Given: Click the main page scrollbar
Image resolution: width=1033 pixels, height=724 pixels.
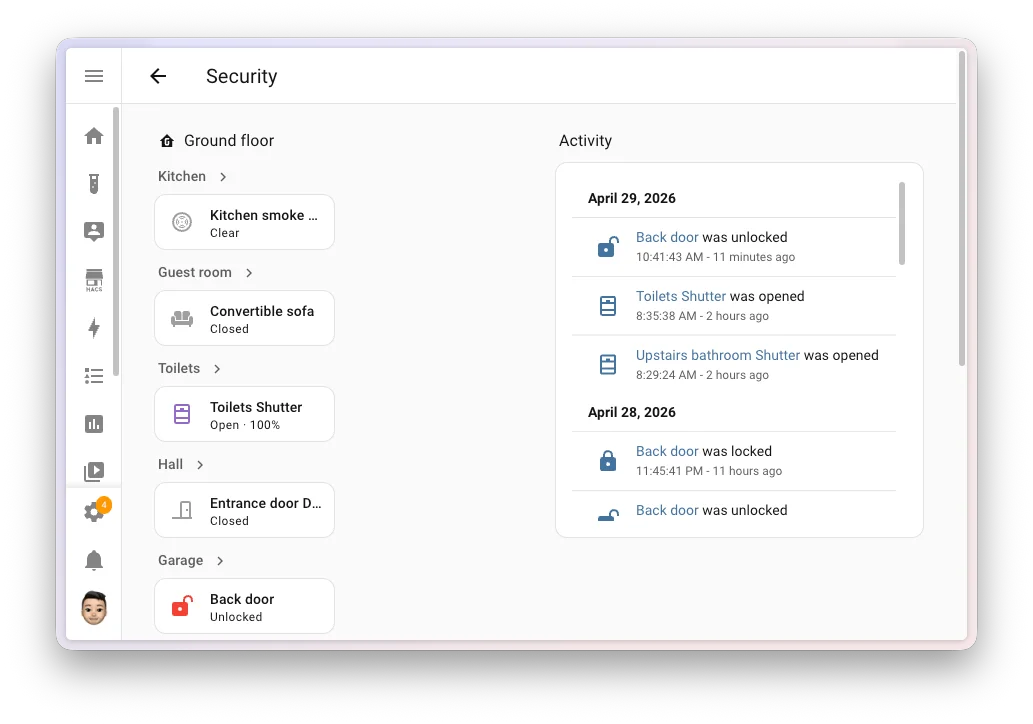Looking at the screenshot, I should (x=962, y=208).
